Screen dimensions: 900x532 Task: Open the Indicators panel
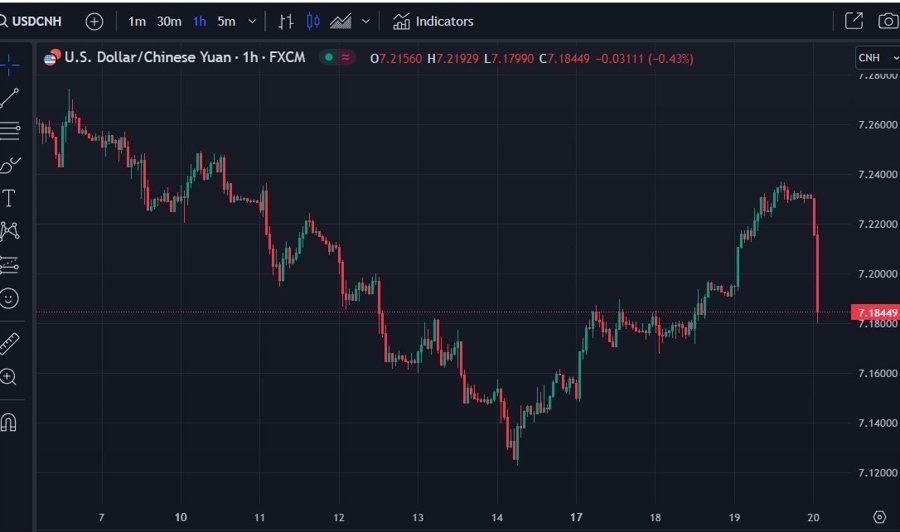pyautogui.click(x=434, y=21)
